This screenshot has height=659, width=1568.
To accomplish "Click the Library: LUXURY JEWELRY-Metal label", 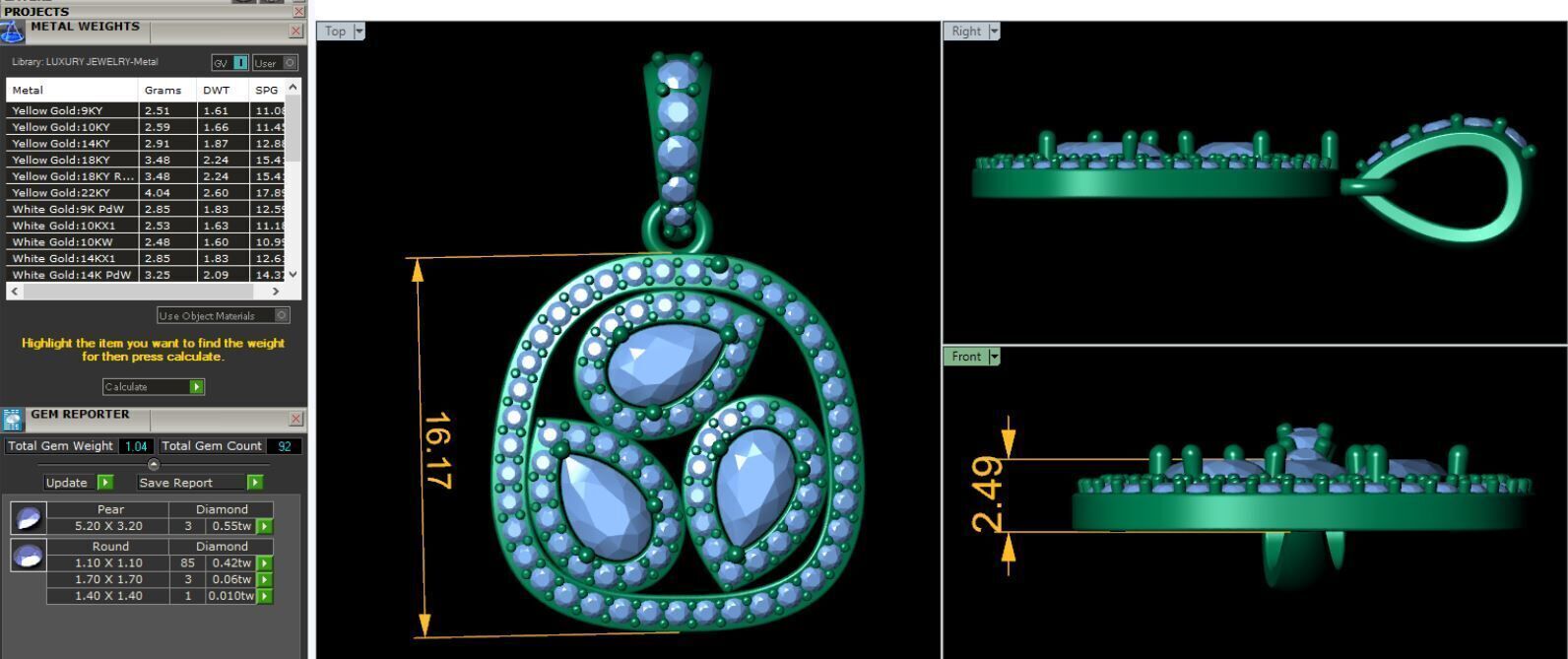I will pos(85,62).
